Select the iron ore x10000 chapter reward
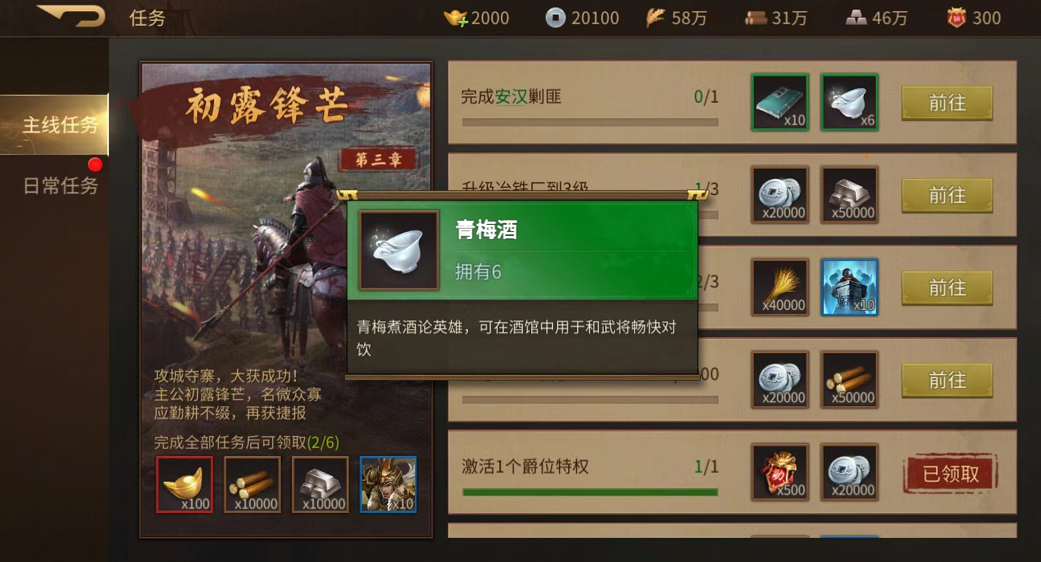This screenshot has width=1041, height=562. [321, 484]
